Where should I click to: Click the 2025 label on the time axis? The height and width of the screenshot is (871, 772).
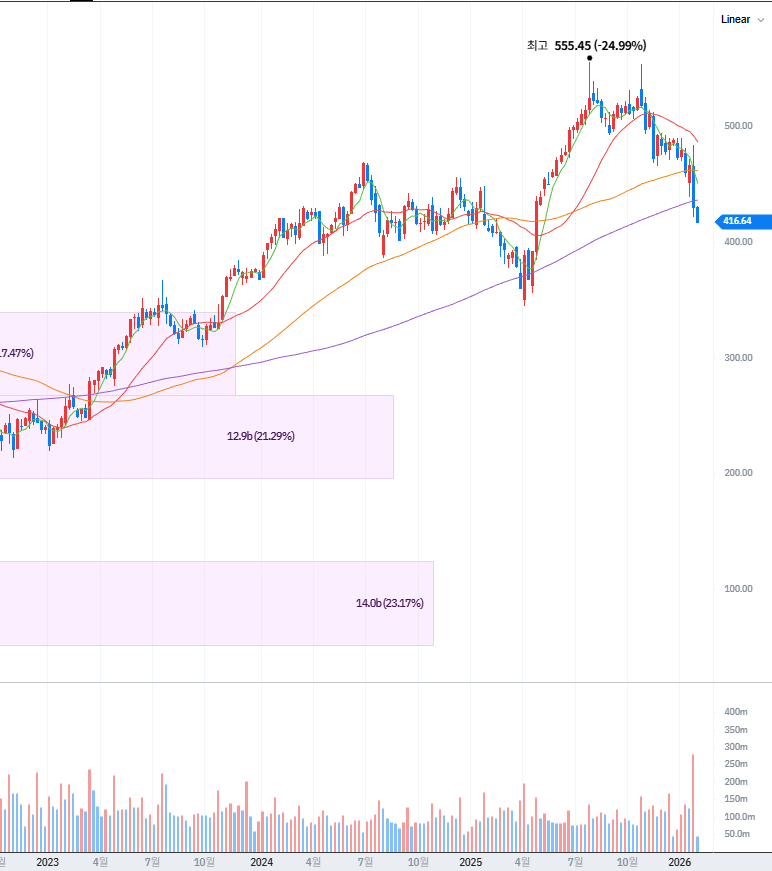(471, 861)
